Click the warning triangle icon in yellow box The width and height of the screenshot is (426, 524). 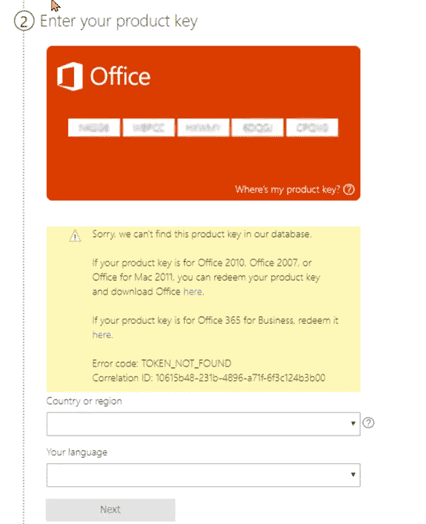[x=75, y=236]
